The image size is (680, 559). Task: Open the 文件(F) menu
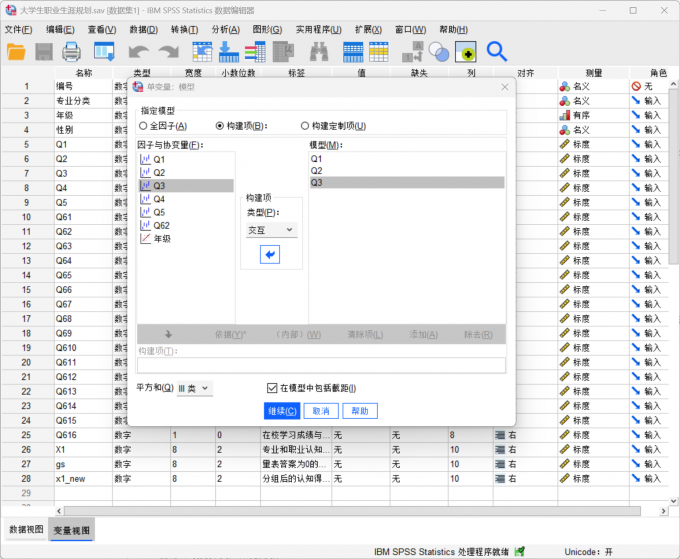pos(19,29)
